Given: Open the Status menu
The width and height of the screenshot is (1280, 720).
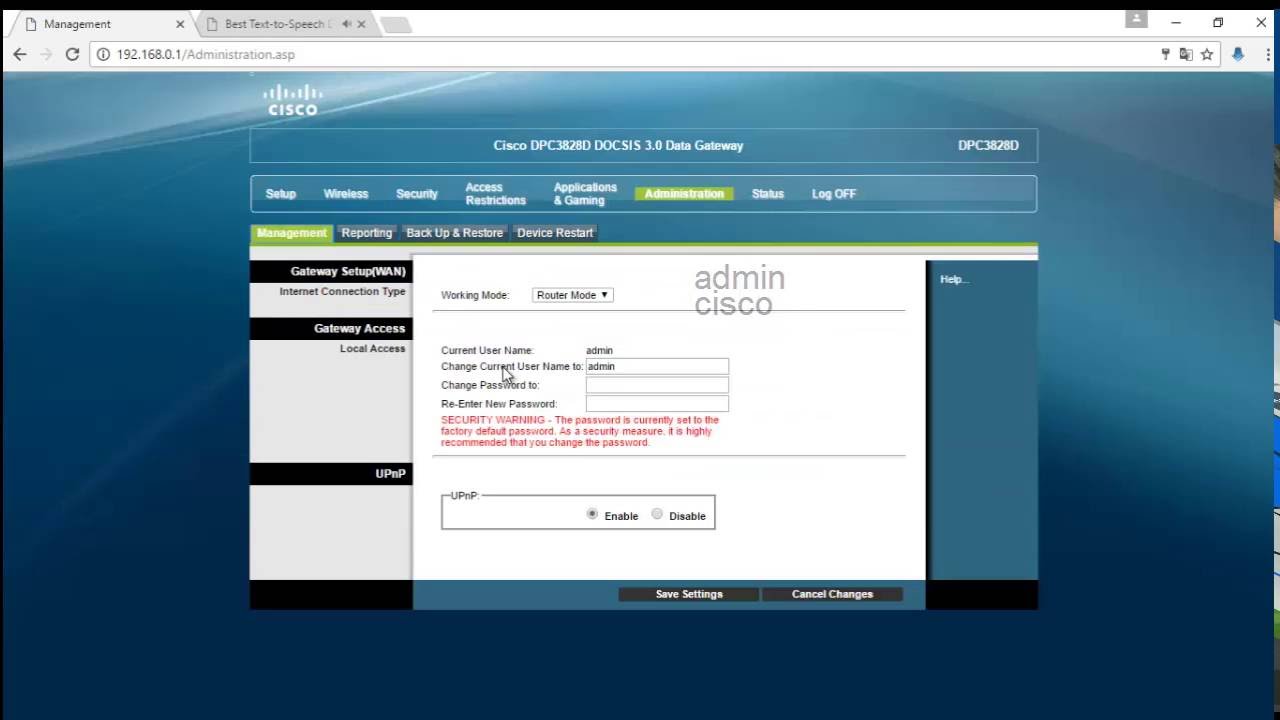Looking at the screenshot, I should 768,194.
